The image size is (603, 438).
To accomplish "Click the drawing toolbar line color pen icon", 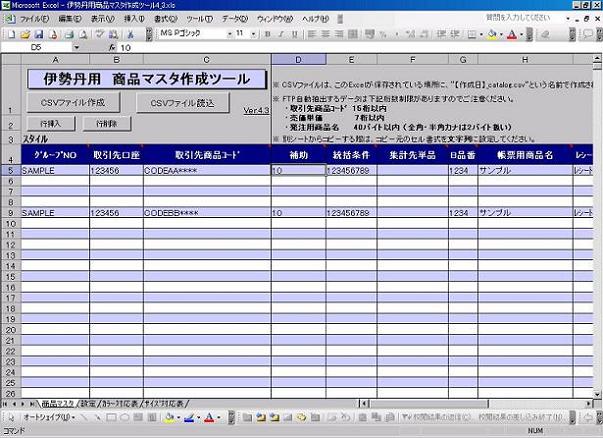I will coord(189,417).
